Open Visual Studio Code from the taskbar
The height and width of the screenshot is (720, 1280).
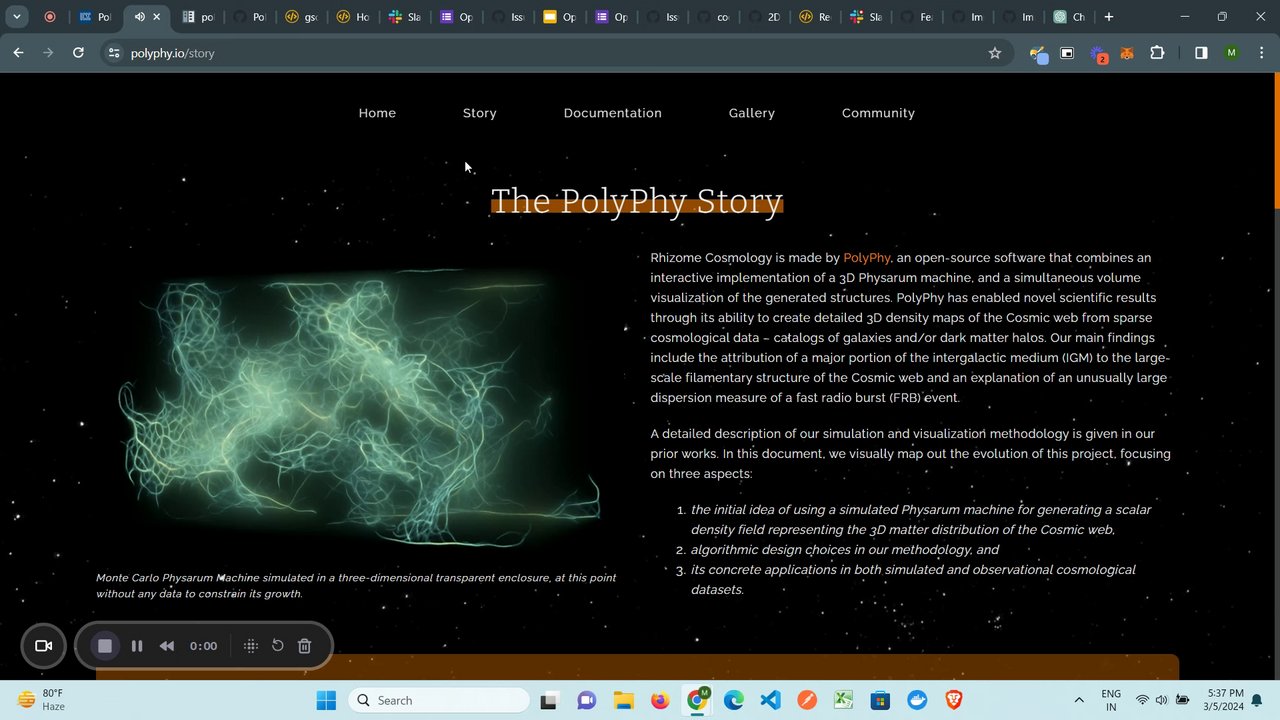tap(770, 700)
